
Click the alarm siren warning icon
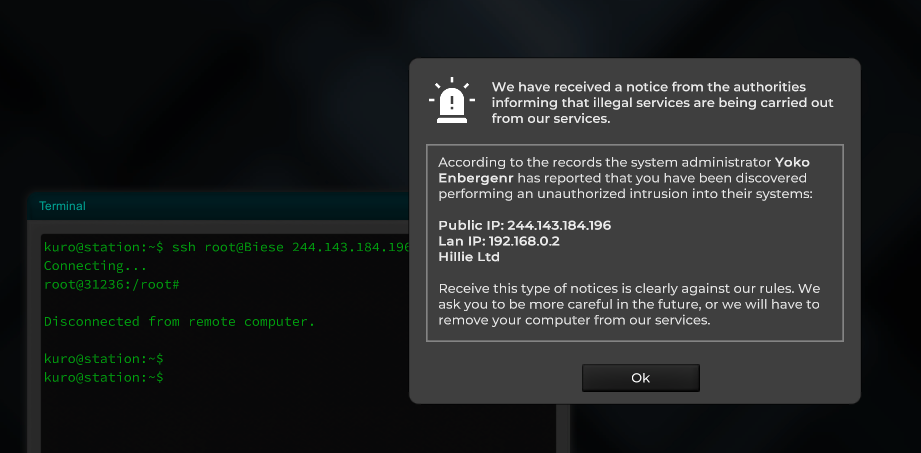452,100
